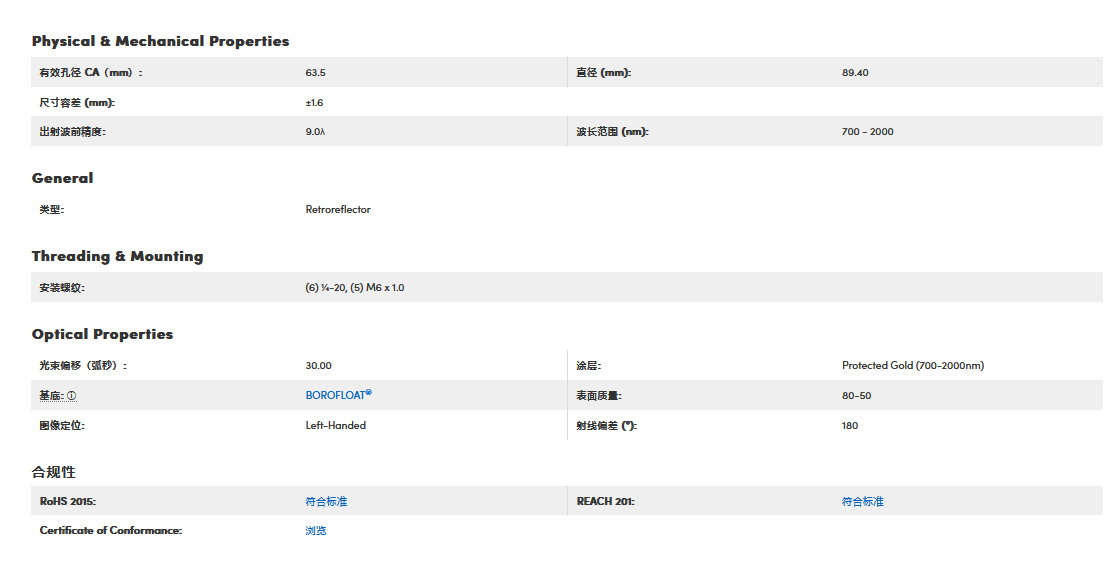Click the Physical & Mechanical Properties heading

click(160, 41)
